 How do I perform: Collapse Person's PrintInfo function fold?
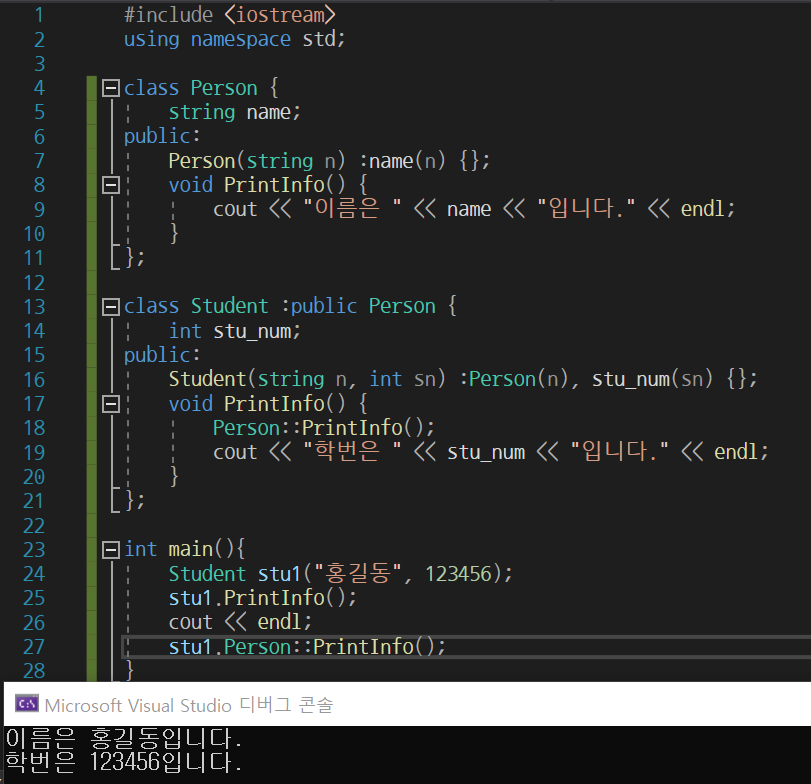pos(111,185)
